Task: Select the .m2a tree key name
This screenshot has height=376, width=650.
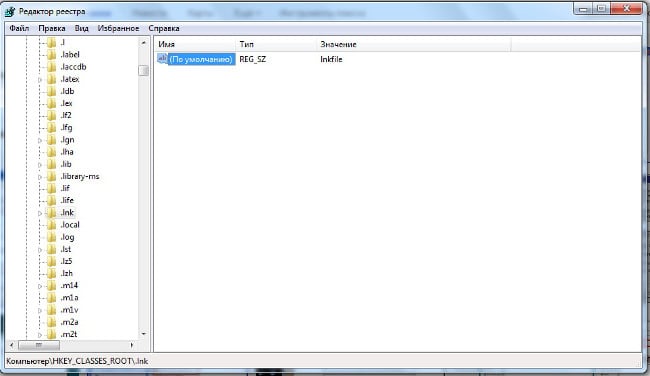Action: tap(69, 322)
